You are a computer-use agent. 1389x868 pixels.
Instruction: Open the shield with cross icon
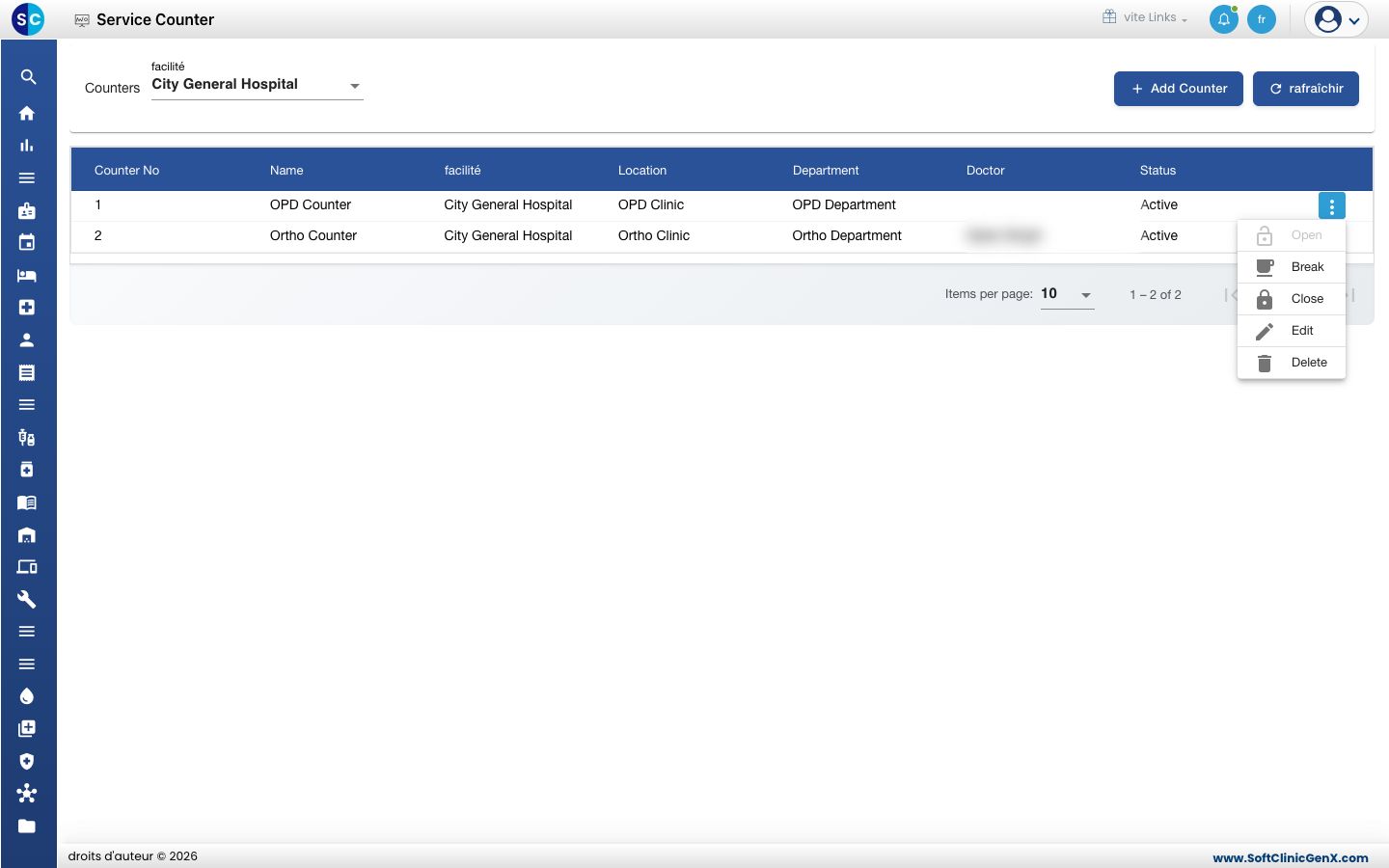click(x=27, y=761)
